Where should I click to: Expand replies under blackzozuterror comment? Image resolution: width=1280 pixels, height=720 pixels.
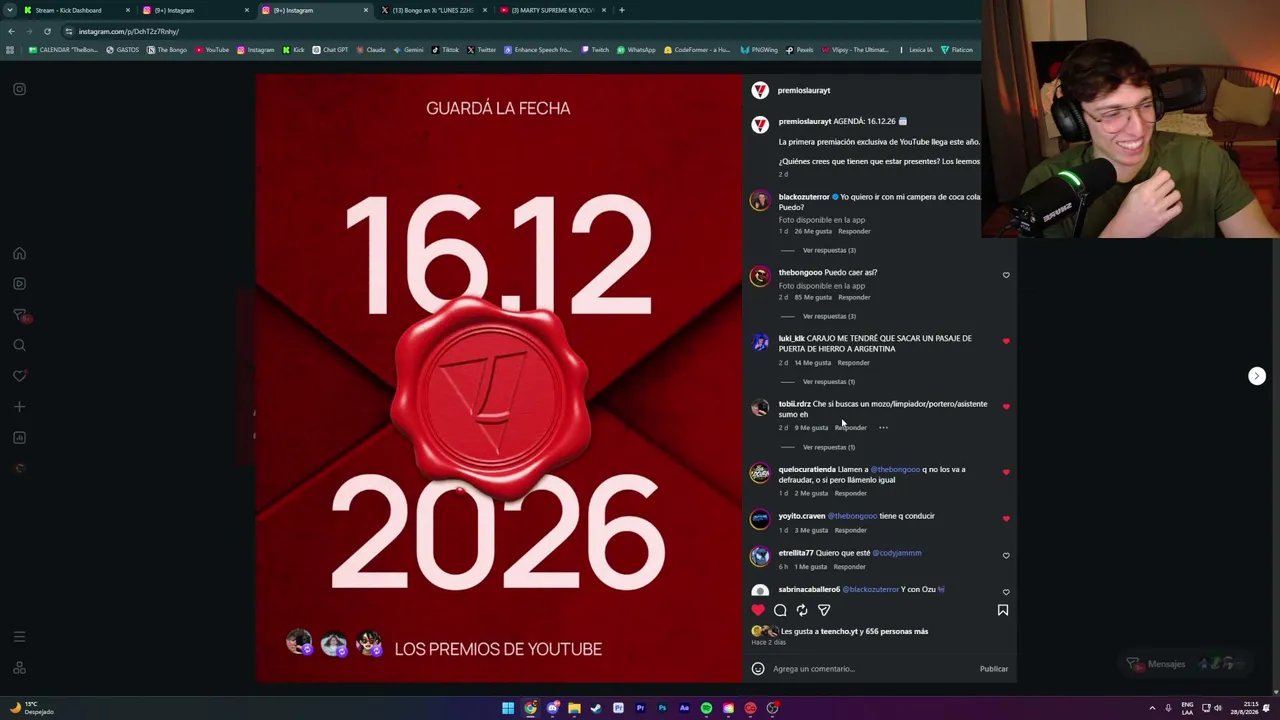829,250
